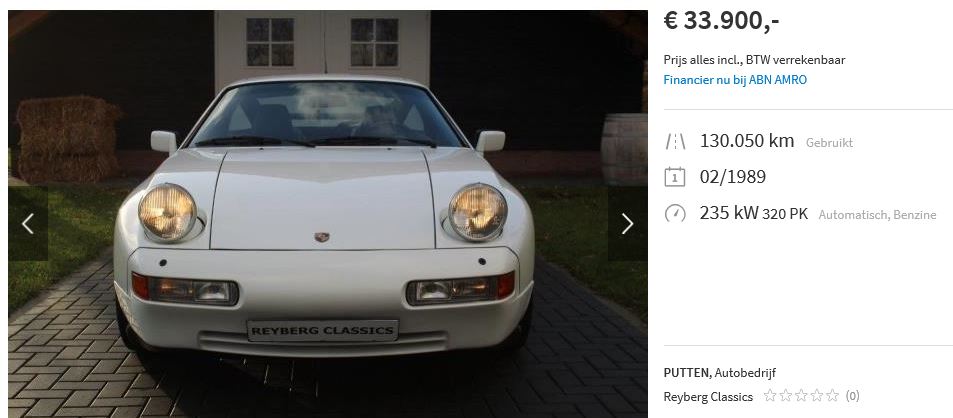Go to the previous car photo

pos(28,224)
